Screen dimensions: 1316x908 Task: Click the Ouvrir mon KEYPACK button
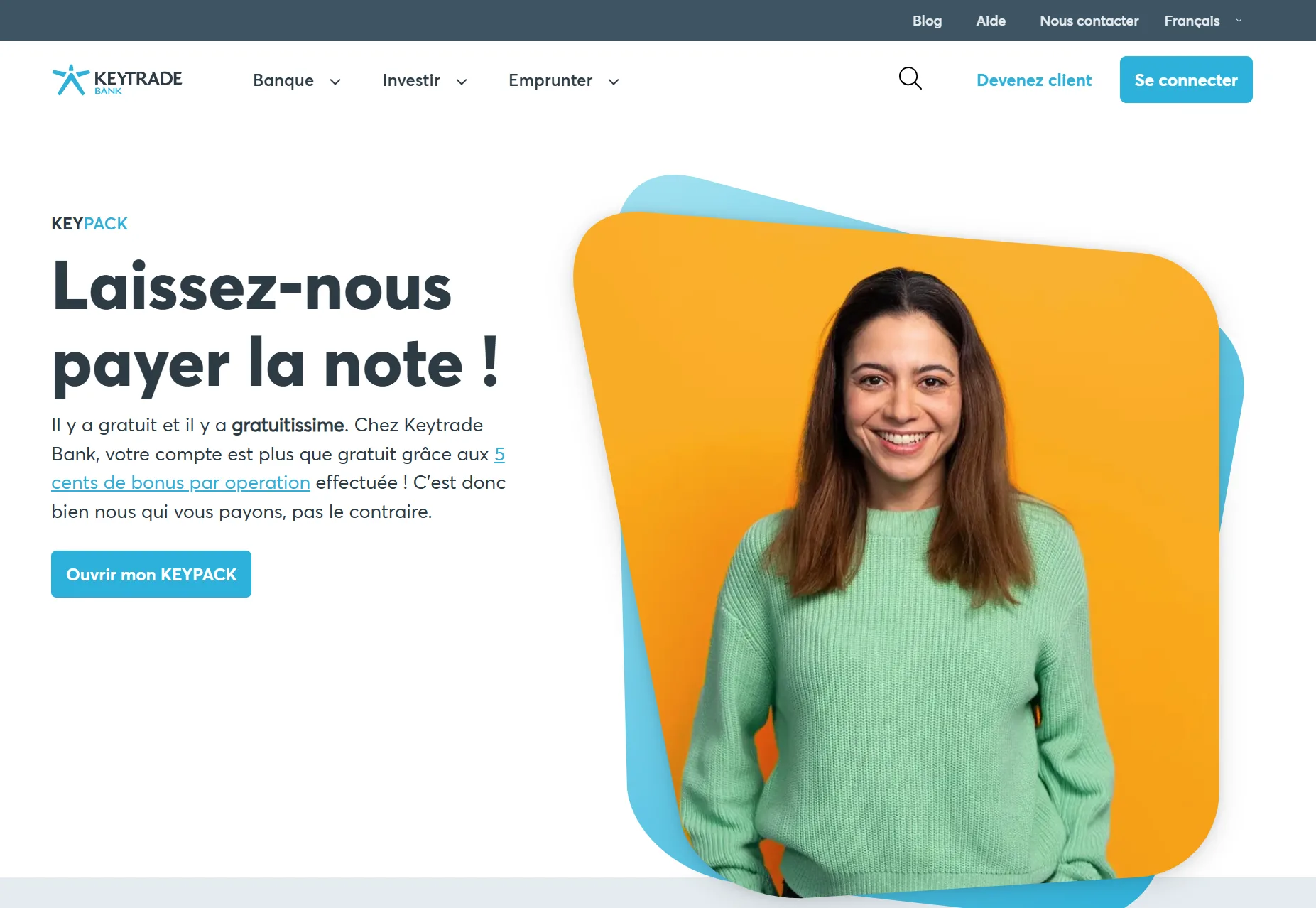click(151, 574)
